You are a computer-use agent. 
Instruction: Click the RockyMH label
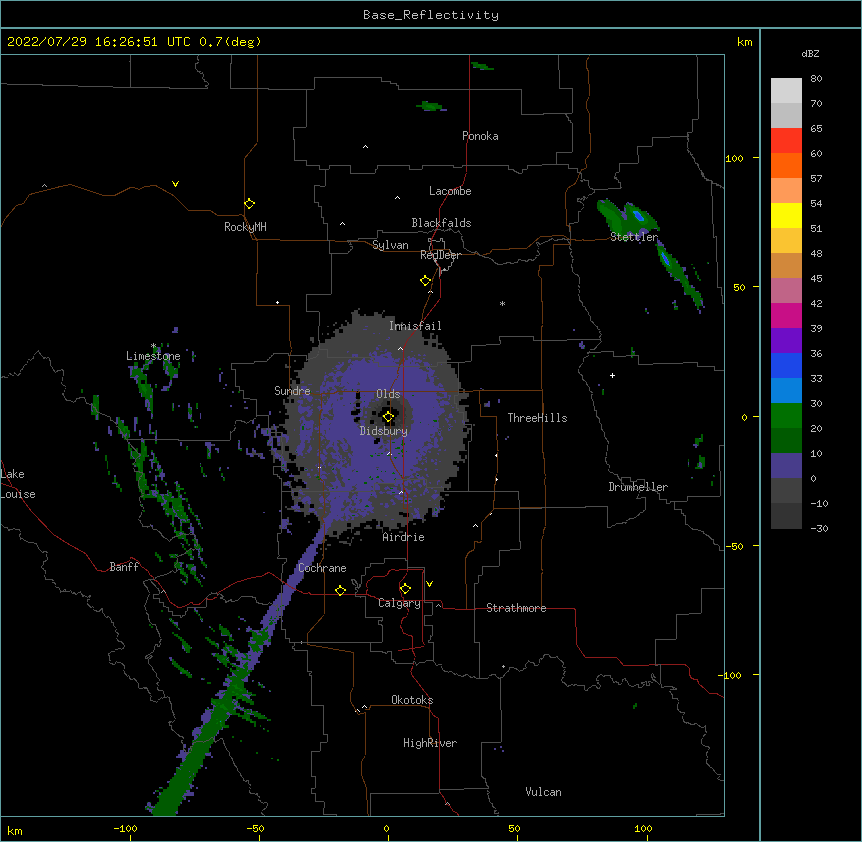click(x=245, y=227)
